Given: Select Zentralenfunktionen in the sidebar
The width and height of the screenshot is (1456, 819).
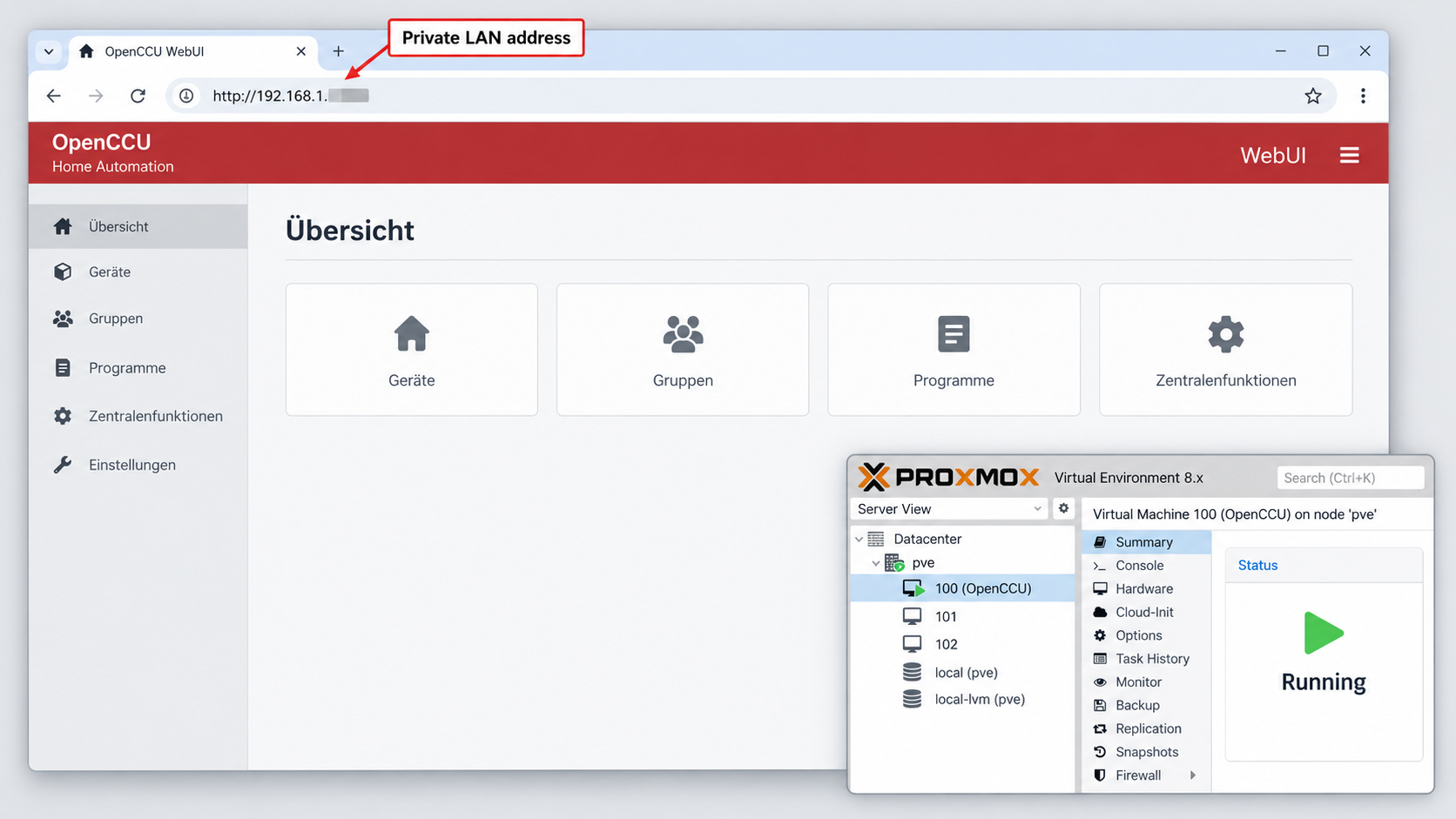Looking at the screenshot, I should 138,416.
